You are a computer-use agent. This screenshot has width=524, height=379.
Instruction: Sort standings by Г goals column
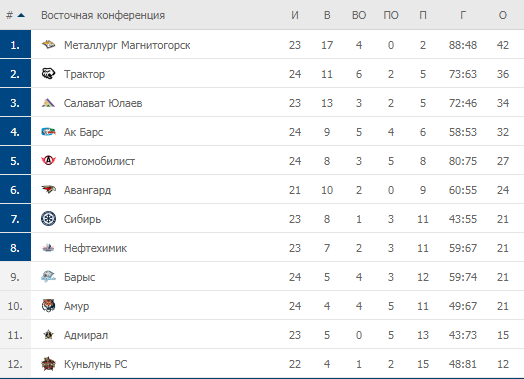click(463, 15)
